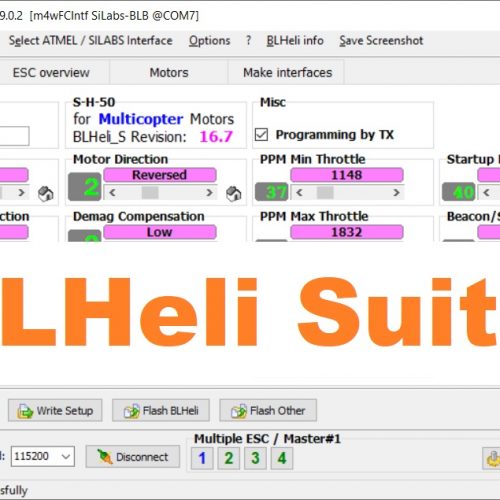This screenshot has width=500, height=500.
Task: Select ESC number 3
Action: click(x=255, y=458)
